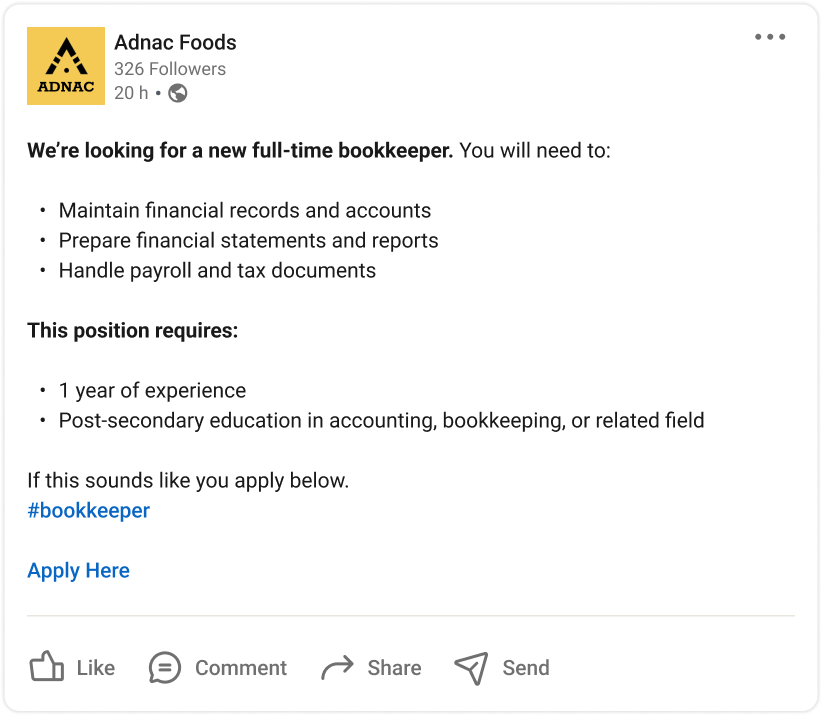
Task: Click the 'This position requires:' heading
Action: pos(132,330)
